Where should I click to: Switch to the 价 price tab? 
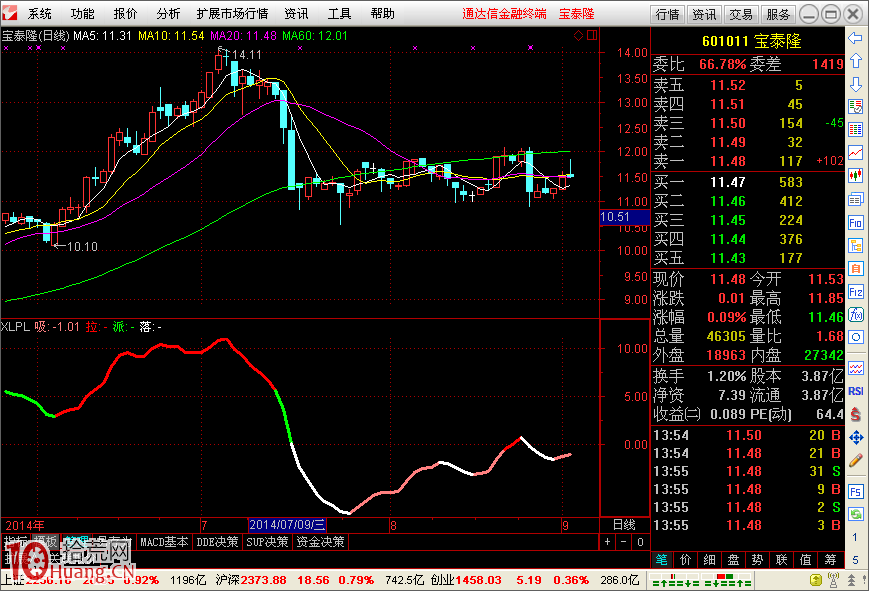coord(686,560)
